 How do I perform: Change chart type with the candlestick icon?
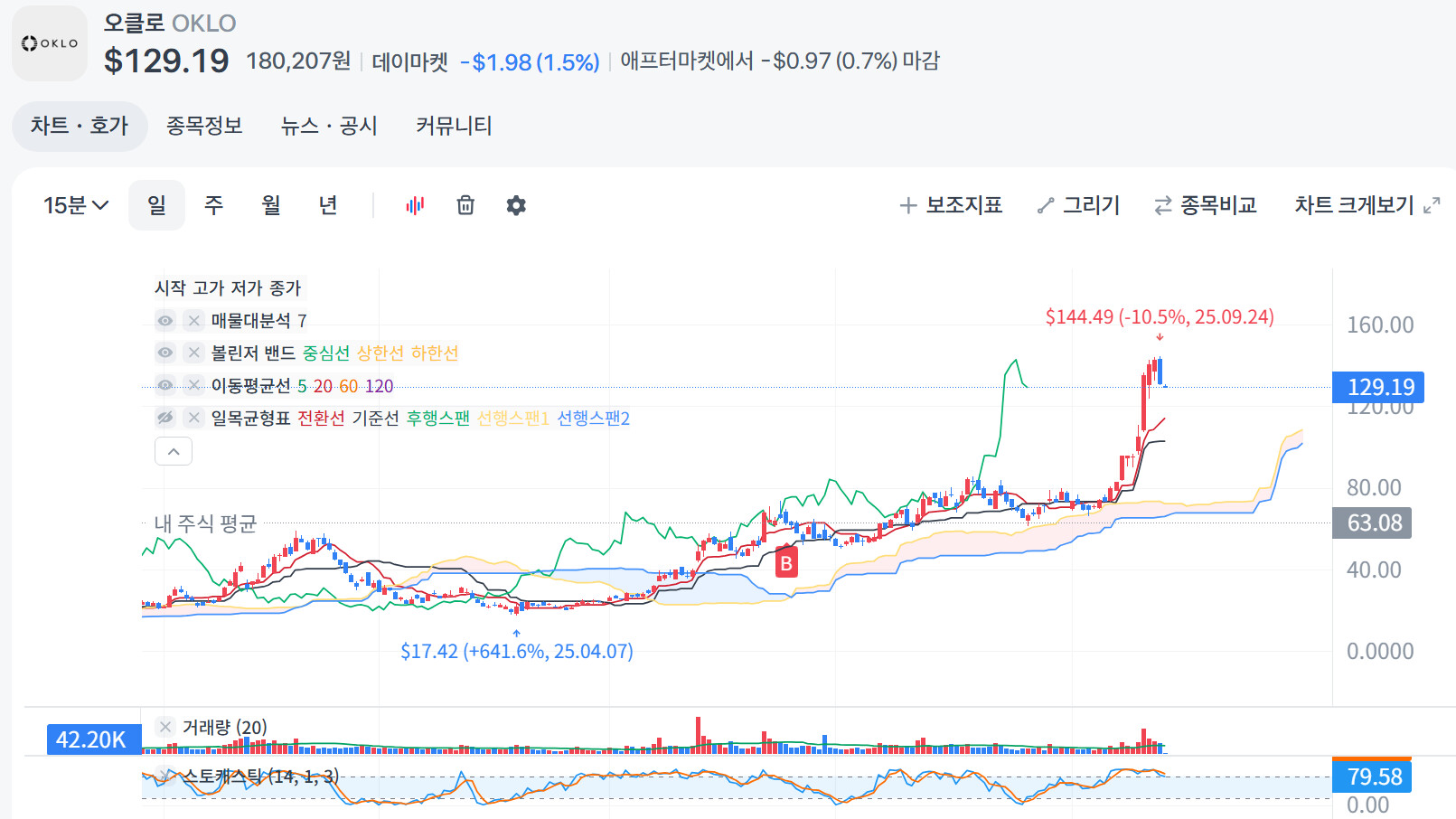pyautogui.click(x=415, y=205)
